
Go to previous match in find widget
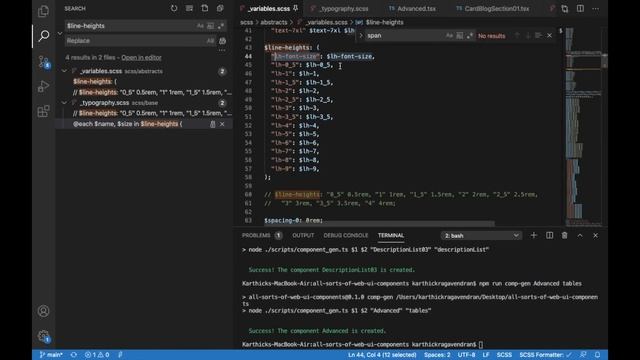[517, 36]
